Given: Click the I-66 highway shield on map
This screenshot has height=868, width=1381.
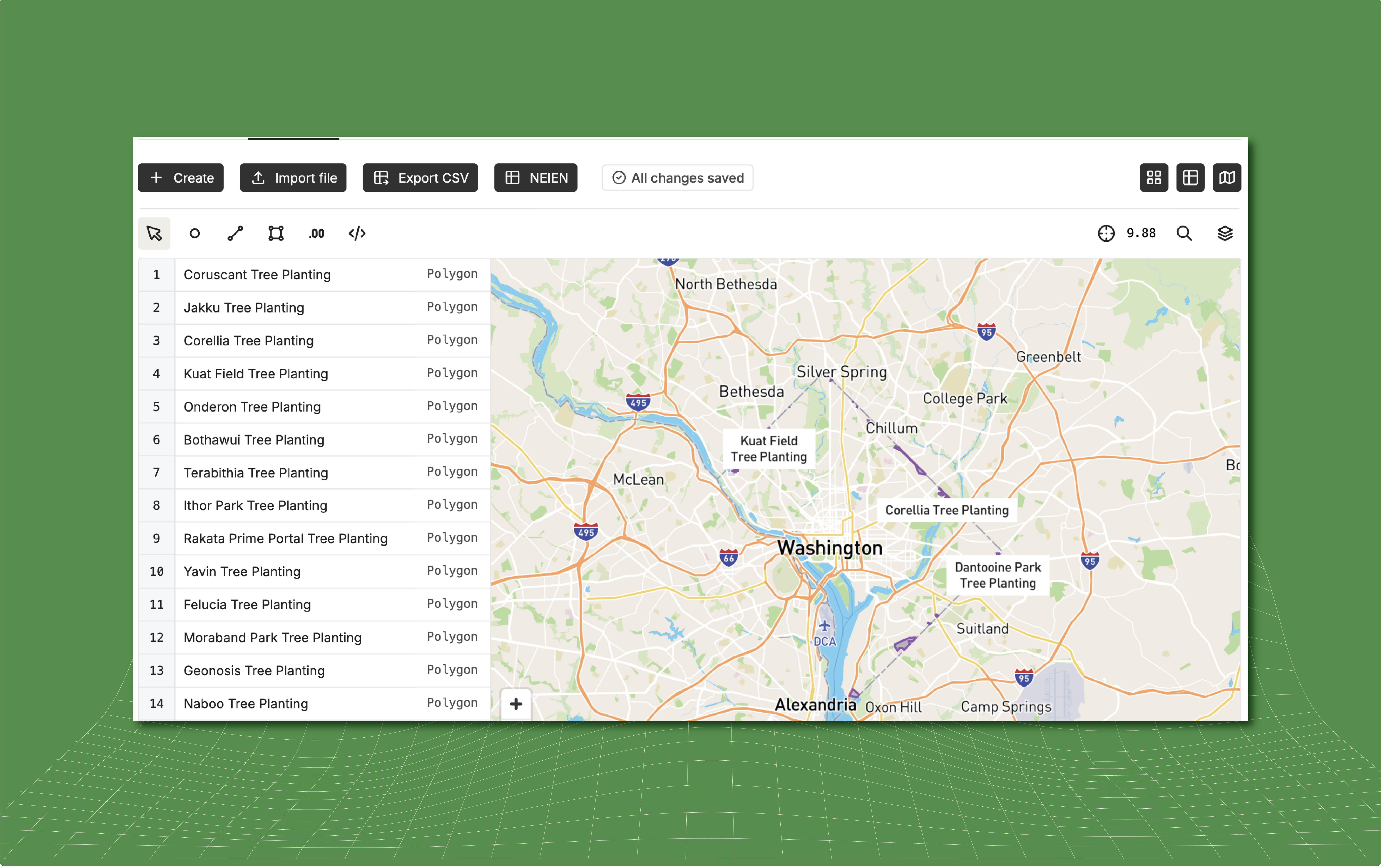Looking at the screenshot, I should coord(728,557).
